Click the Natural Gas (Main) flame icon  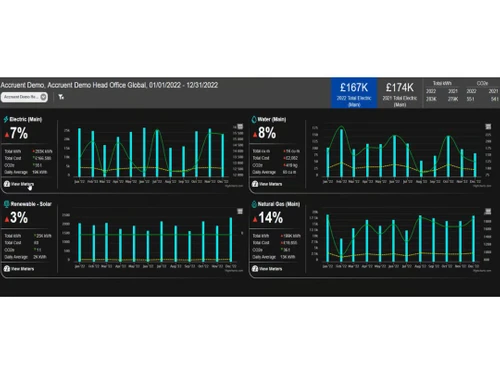coord(254,204)
